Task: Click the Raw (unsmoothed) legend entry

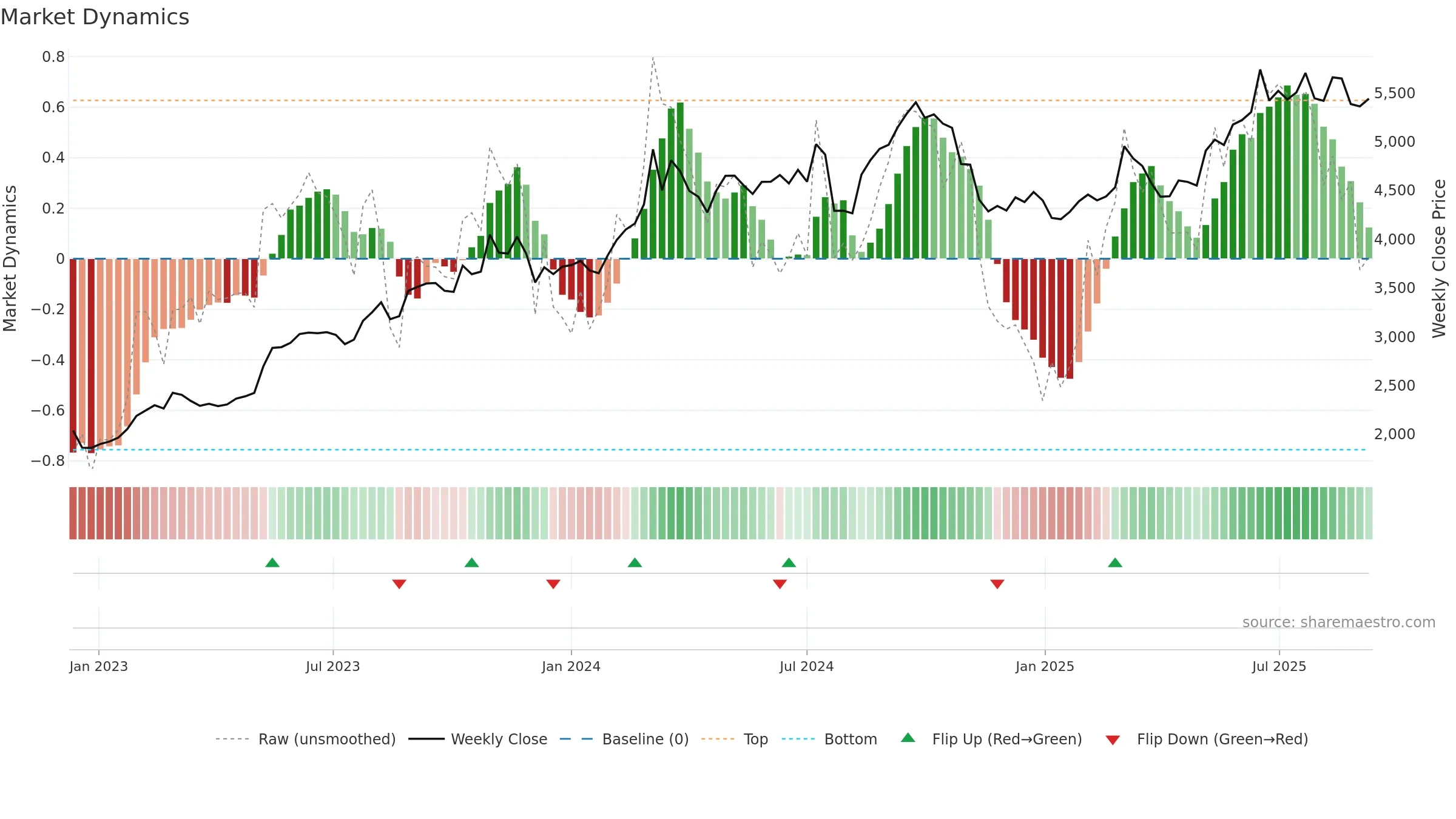Action: (x=306, y=739)
